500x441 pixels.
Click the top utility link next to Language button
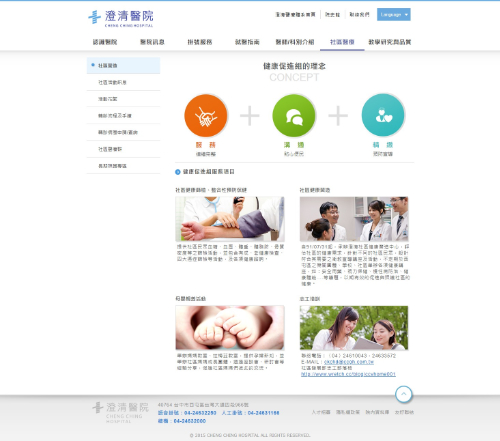click(359, 15)
